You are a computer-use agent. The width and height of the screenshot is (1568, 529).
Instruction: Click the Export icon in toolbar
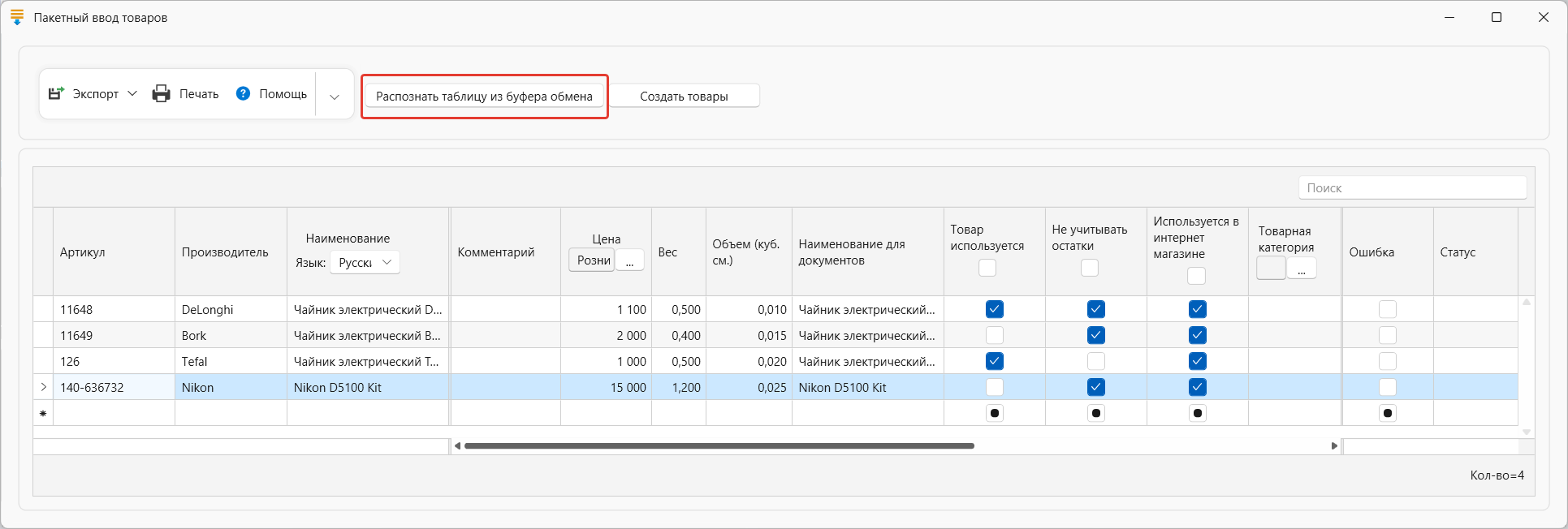56,94
